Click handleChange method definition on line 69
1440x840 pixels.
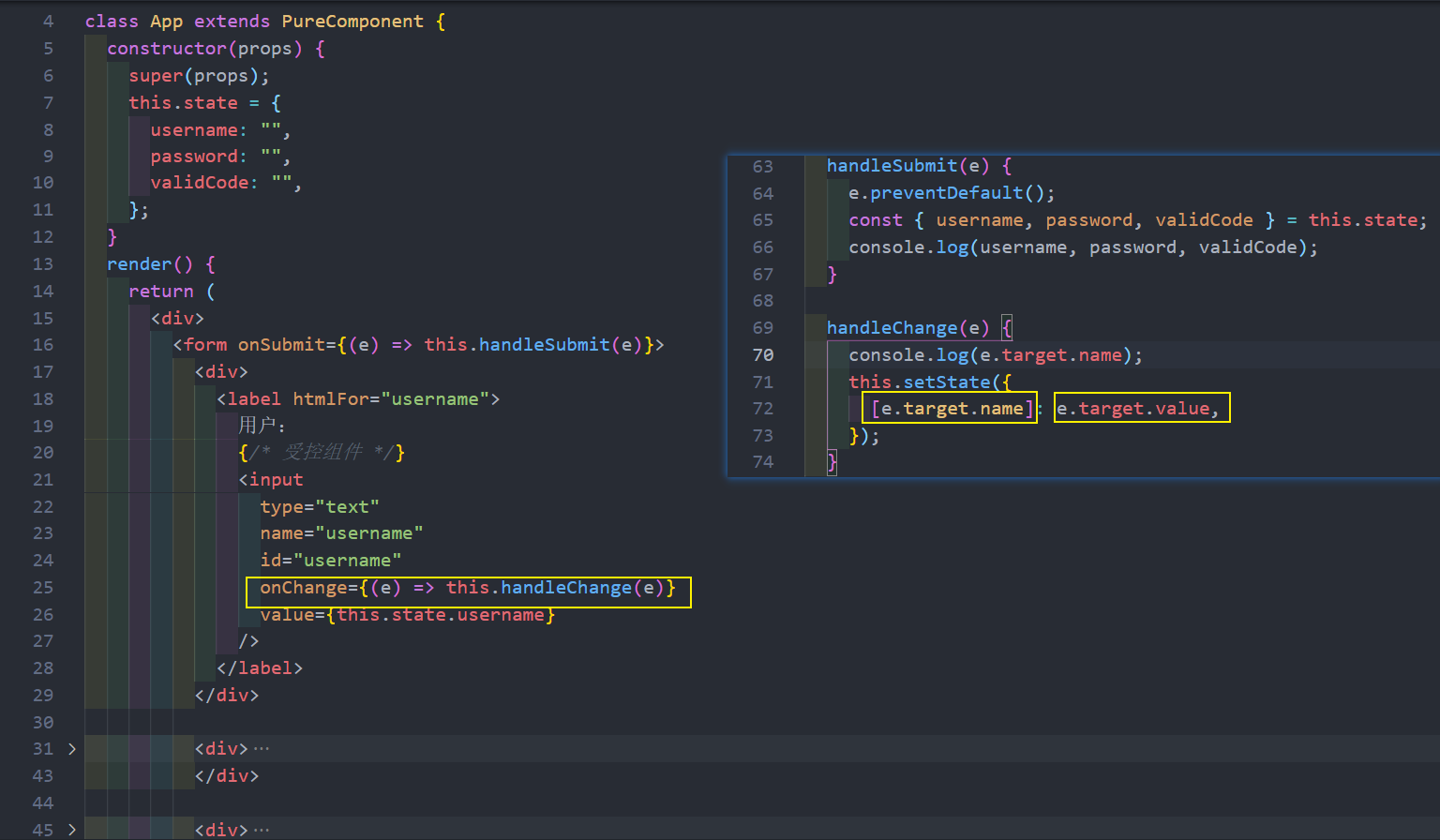[892, 328]
